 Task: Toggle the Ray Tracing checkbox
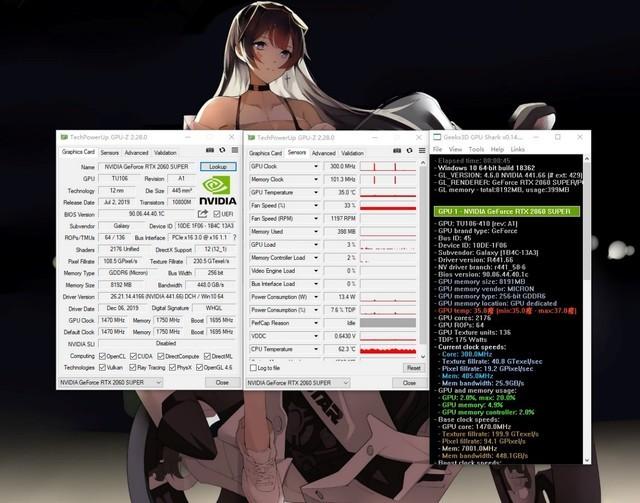(133, 367)
